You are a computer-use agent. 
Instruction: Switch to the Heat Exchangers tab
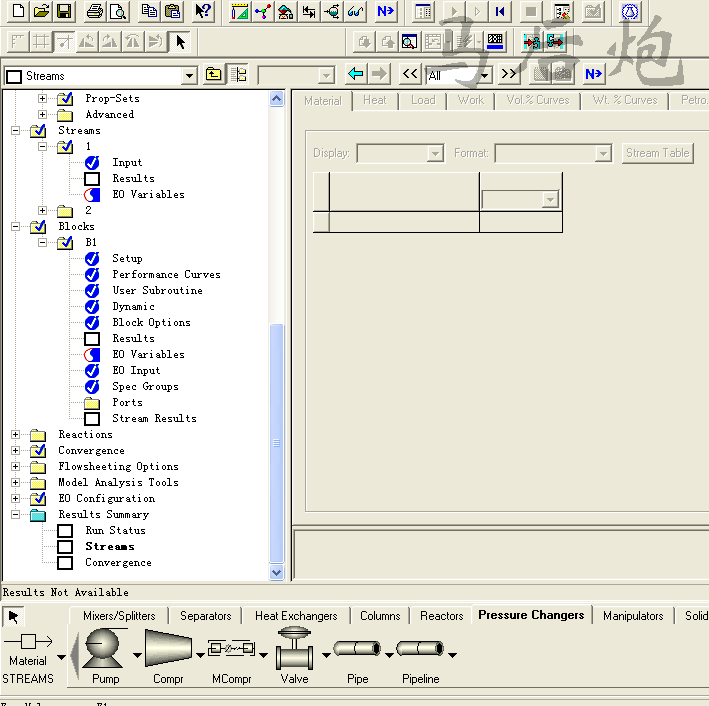point(296,616)
